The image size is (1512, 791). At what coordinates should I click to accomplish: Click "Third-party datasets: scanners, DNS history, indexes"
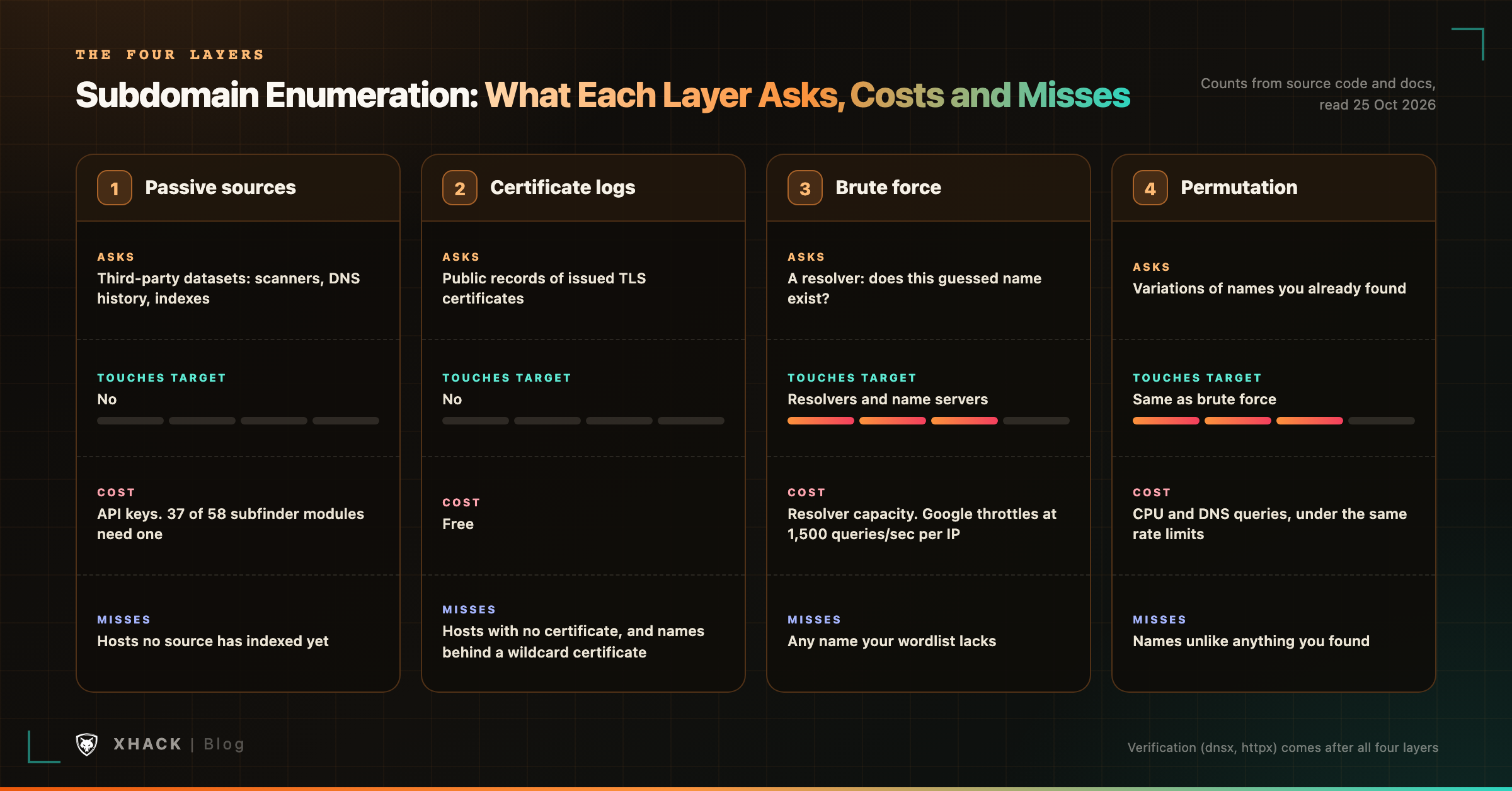tap(229, 288)
